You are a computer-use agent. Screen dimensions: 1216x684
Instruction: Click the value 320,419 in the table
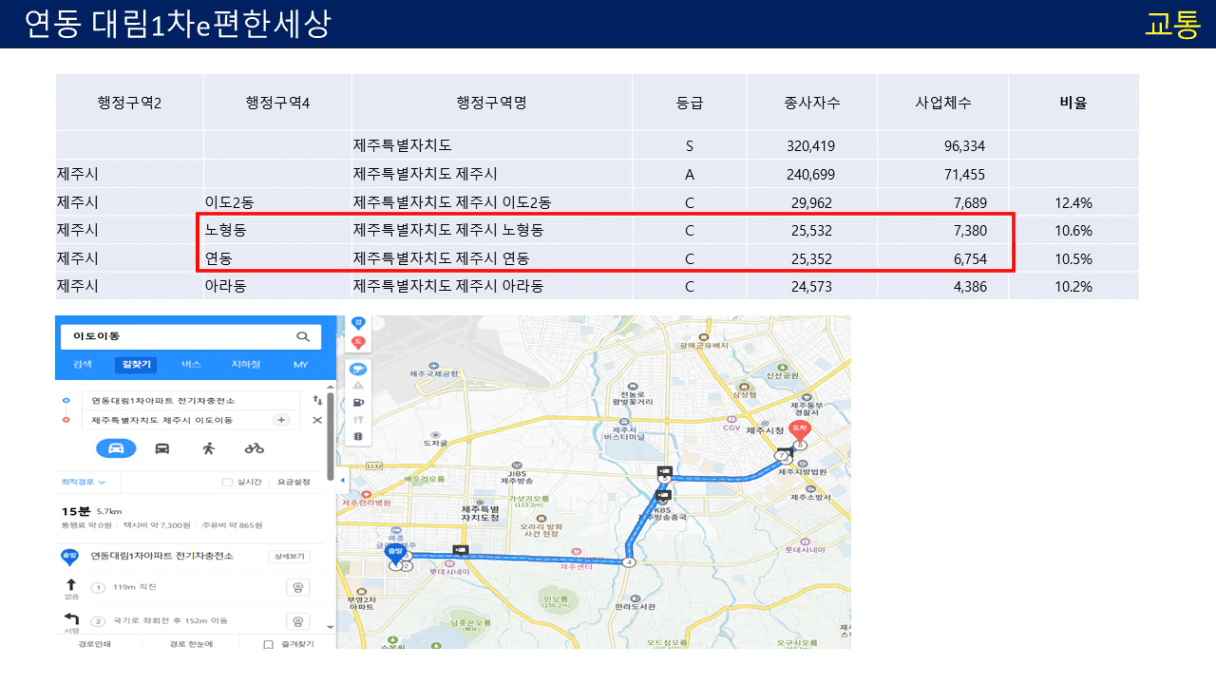[811, 146]
